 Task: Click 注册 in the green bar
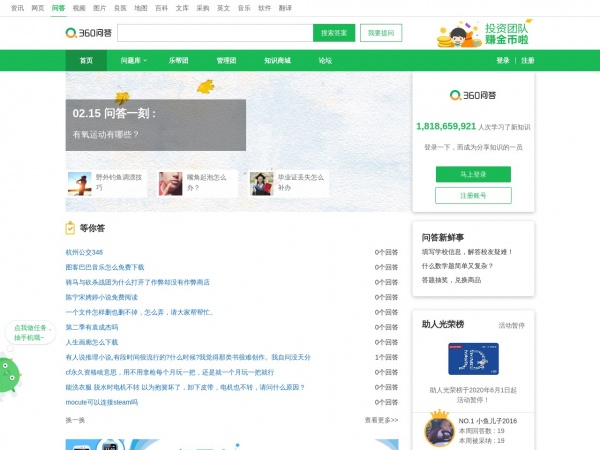click(527, 60)
